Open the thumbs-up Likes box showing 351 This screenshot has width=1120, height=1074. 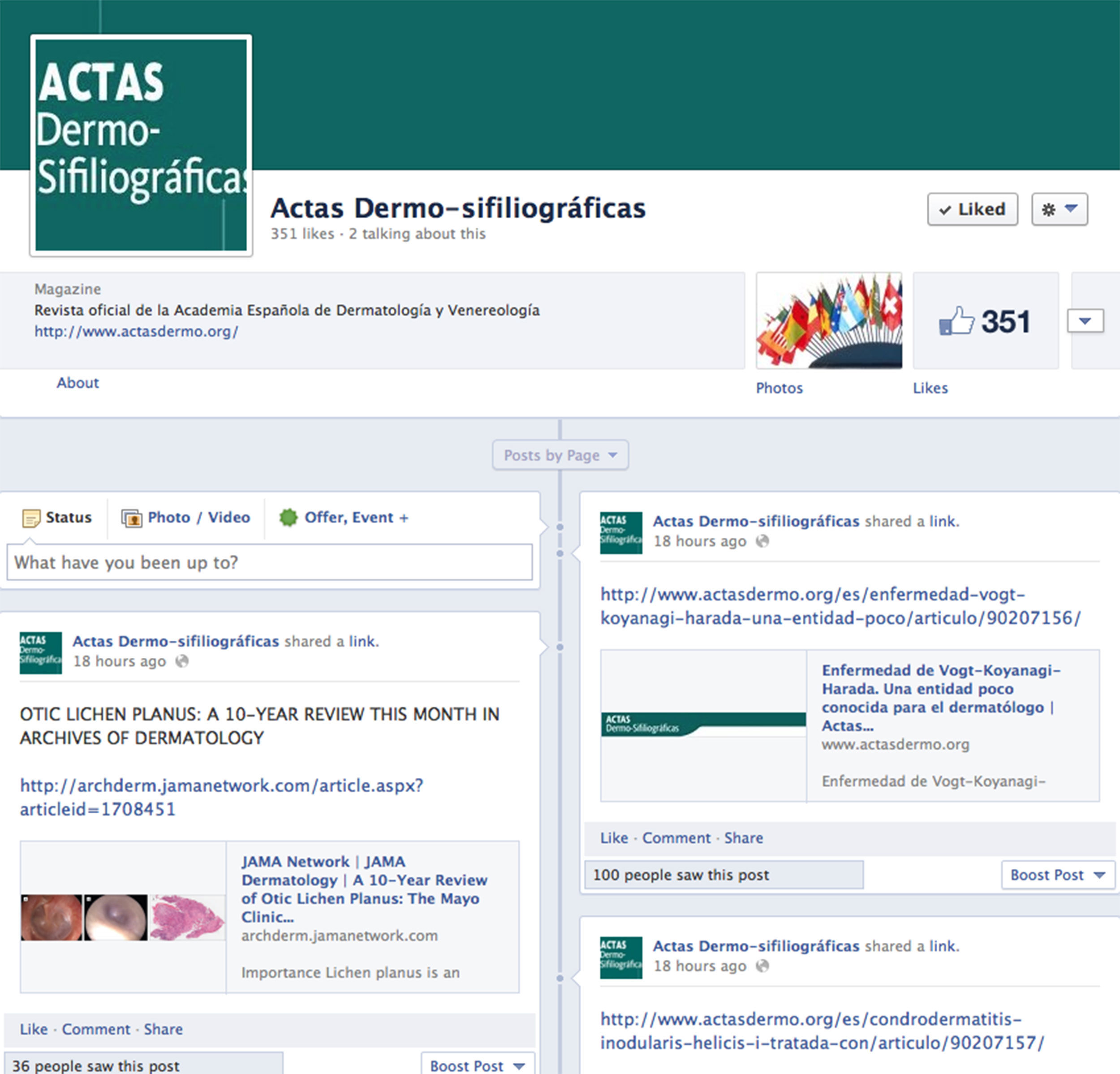pyautogui.click(x=985, y=321)
